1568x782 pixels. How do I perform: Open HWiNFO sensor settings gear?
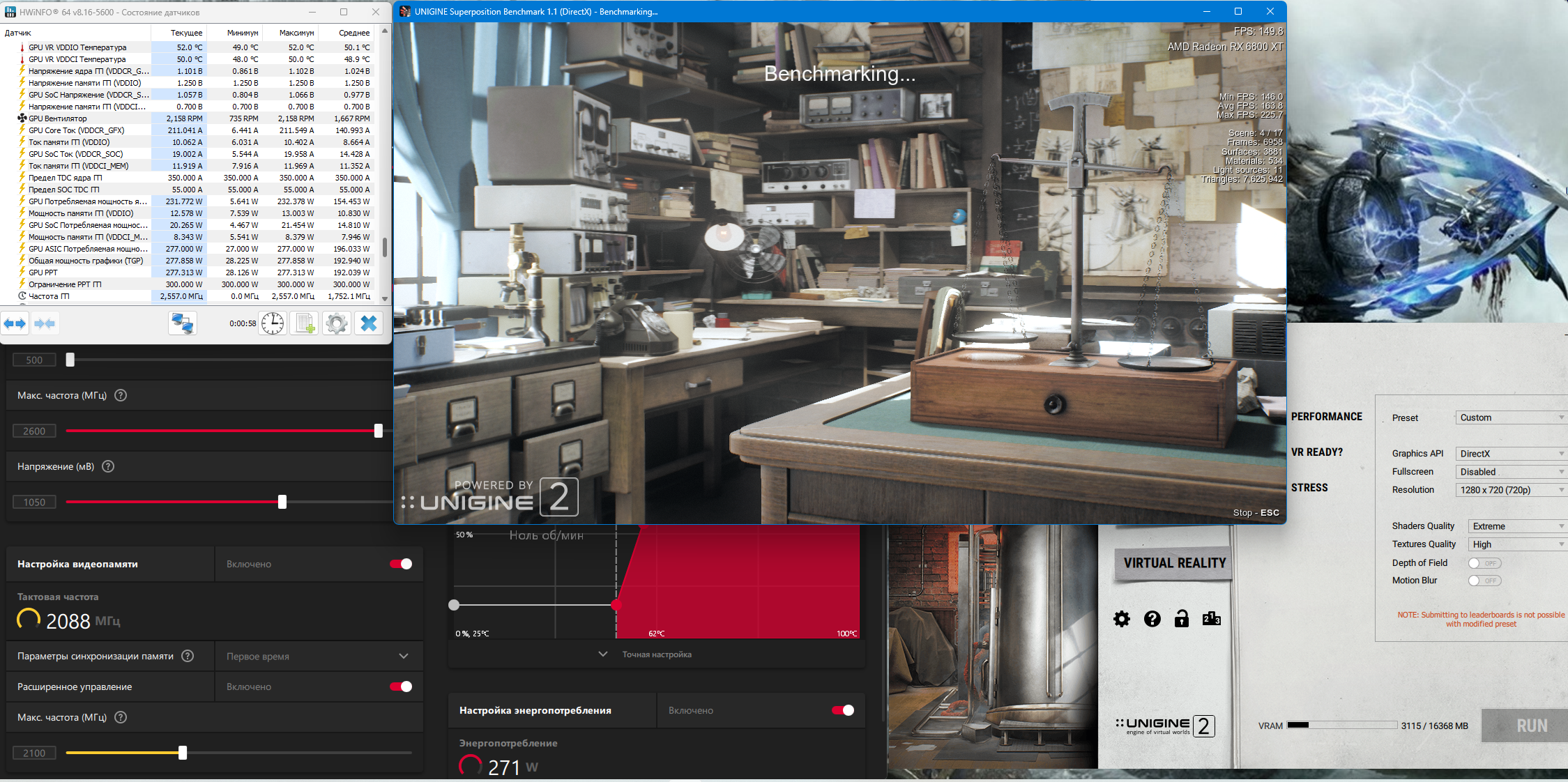pos(337,323)
